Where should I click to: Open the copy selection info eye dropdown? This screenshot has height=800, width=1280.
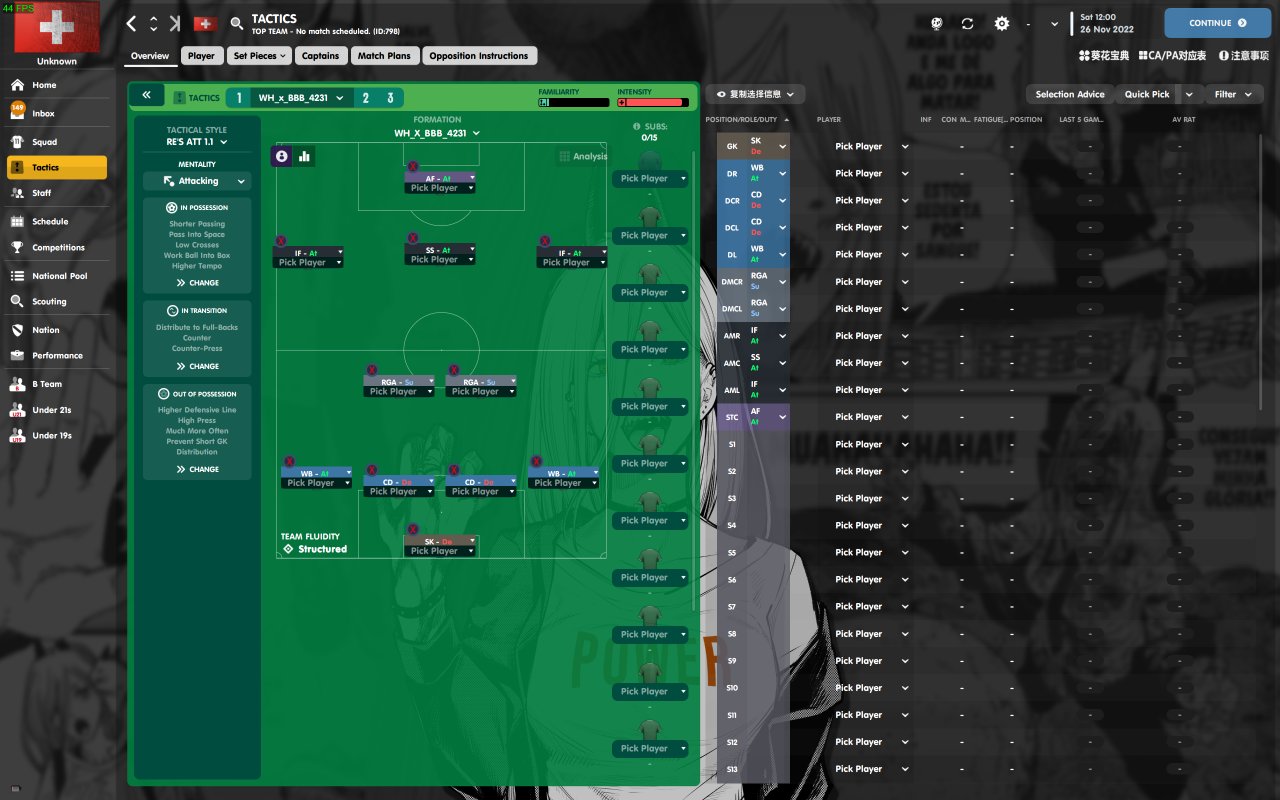point(755,94)
